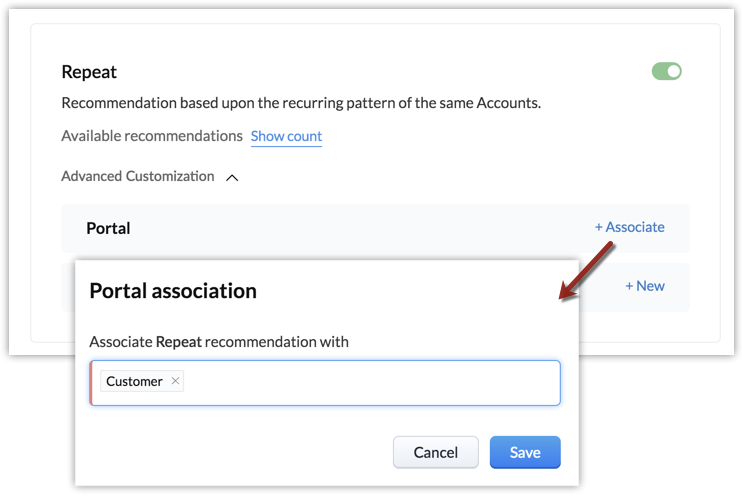The image size is (742, 499).
Task: Click the red required marker on input field
Action: (x=91, y=382)
